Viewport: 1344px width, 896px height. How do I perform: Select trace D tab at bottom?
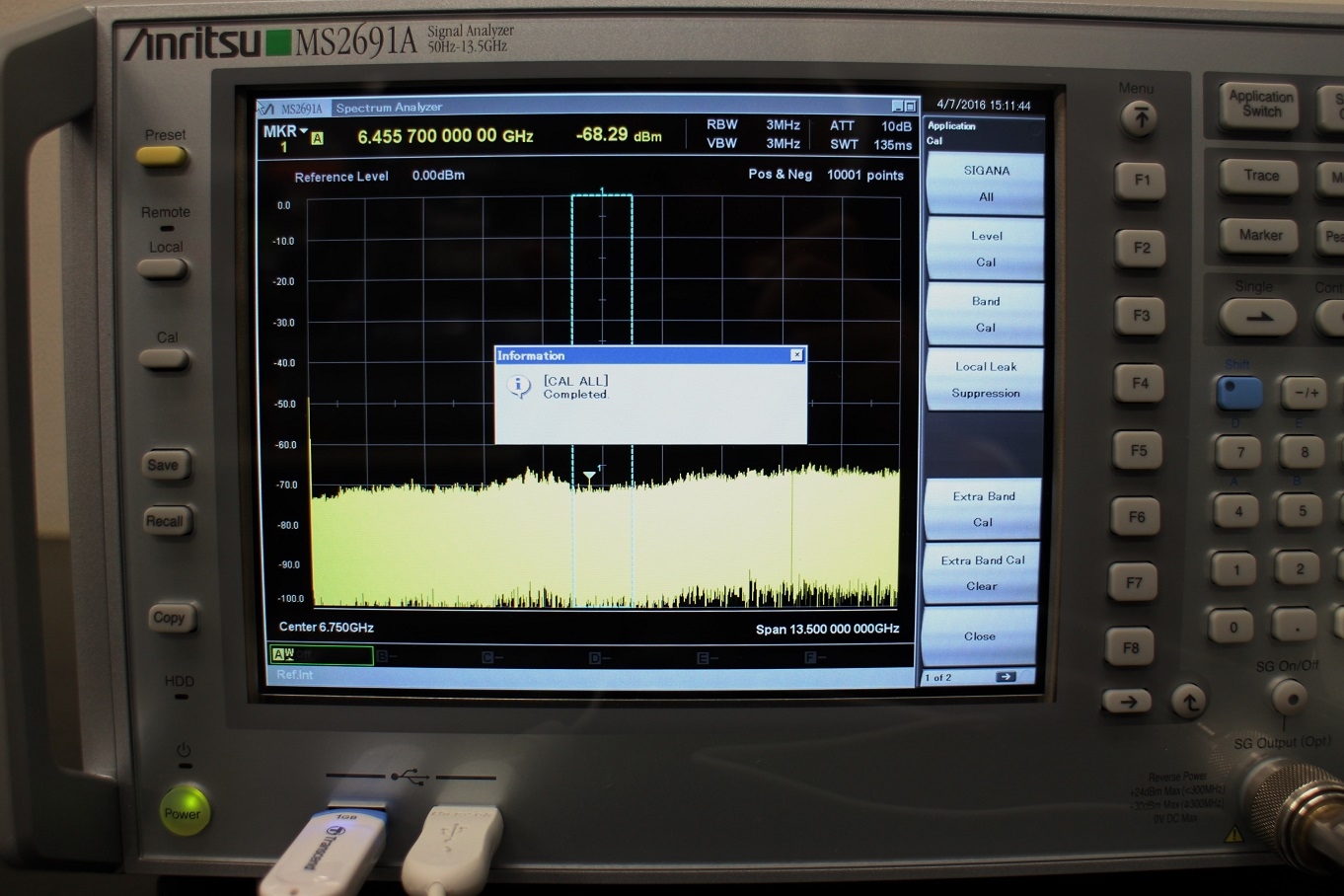coord(598,658)
